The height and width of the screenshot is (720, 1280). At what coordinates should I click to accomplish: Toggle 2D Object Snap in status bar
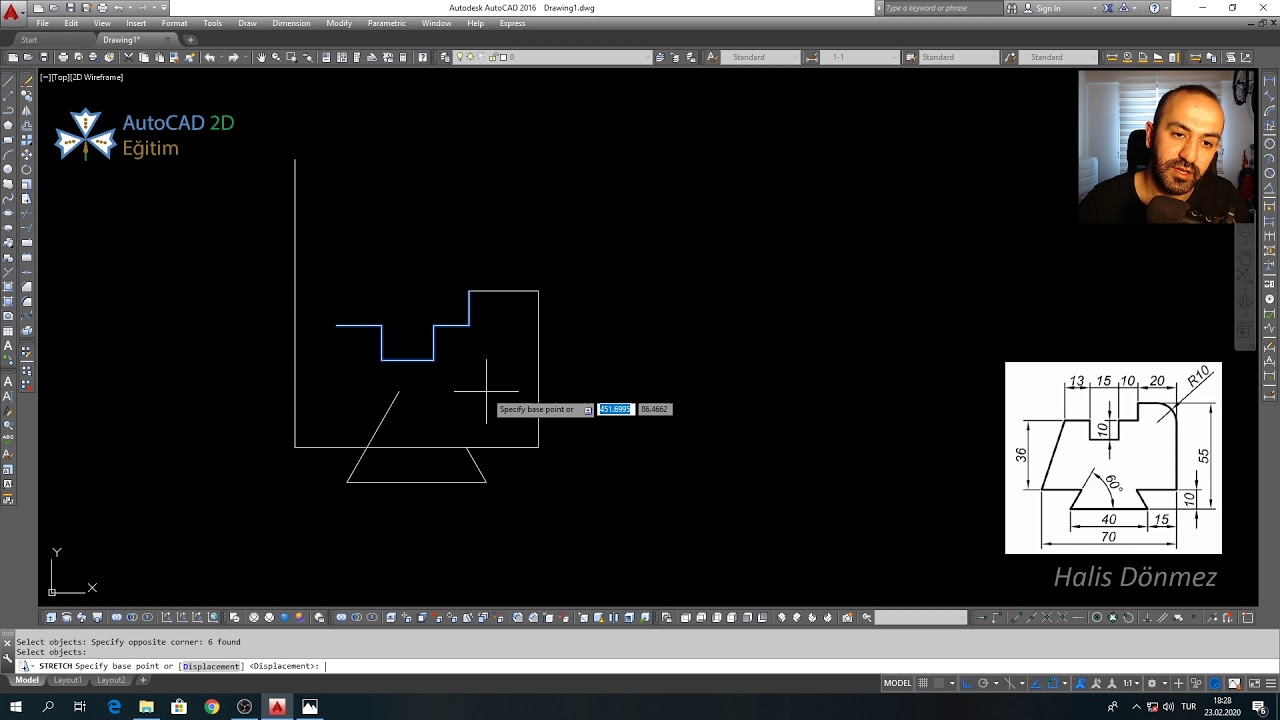coord(1052,683)
